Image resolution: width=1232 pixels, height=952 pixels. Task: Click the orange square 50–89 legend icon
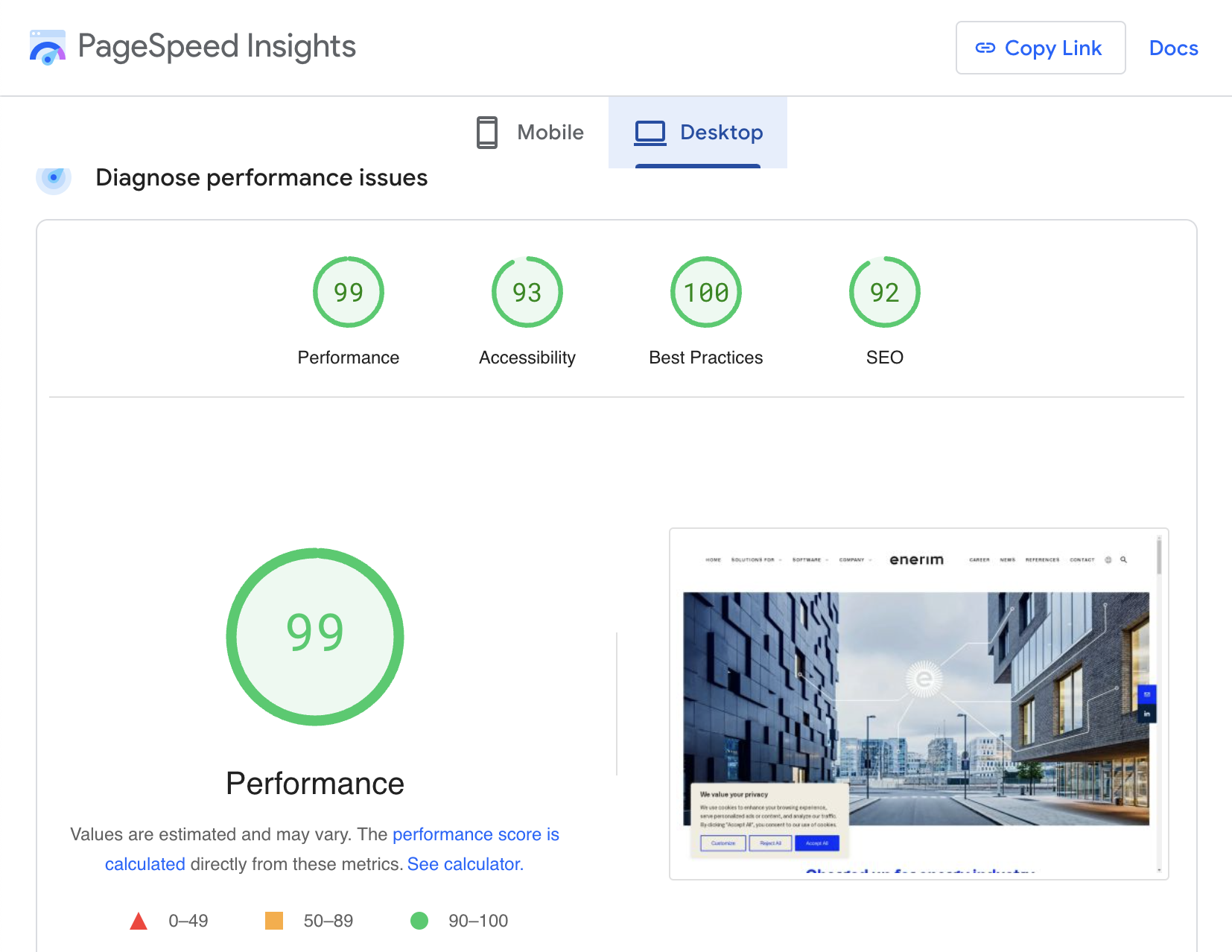[274, 921]
